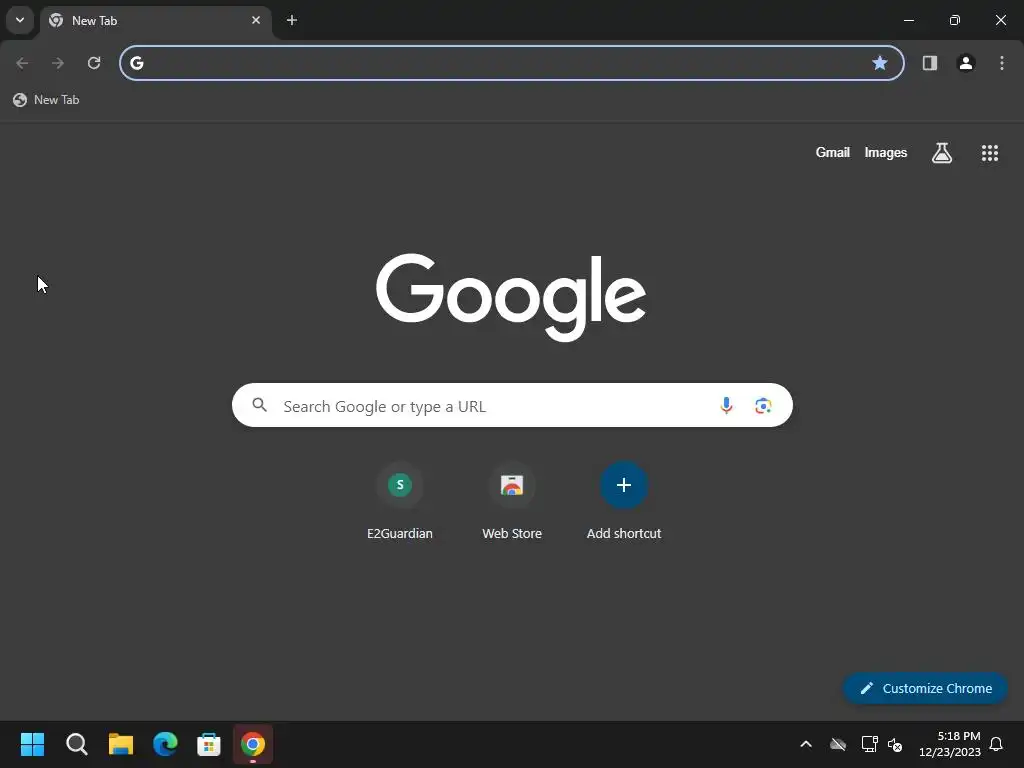Search by image with Google Lens
The image size is (1024, 768).
[763, 406]
